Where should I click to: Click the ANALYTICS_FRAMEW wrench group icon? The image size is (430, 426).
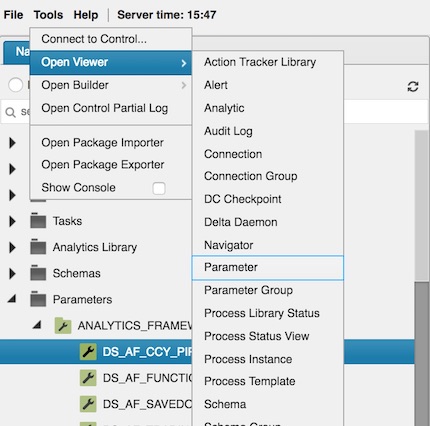[63, 326]
